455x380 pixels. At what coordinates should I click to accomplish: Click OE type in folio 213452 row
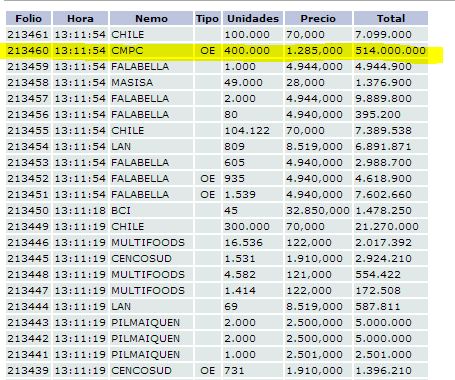[207, 179]
